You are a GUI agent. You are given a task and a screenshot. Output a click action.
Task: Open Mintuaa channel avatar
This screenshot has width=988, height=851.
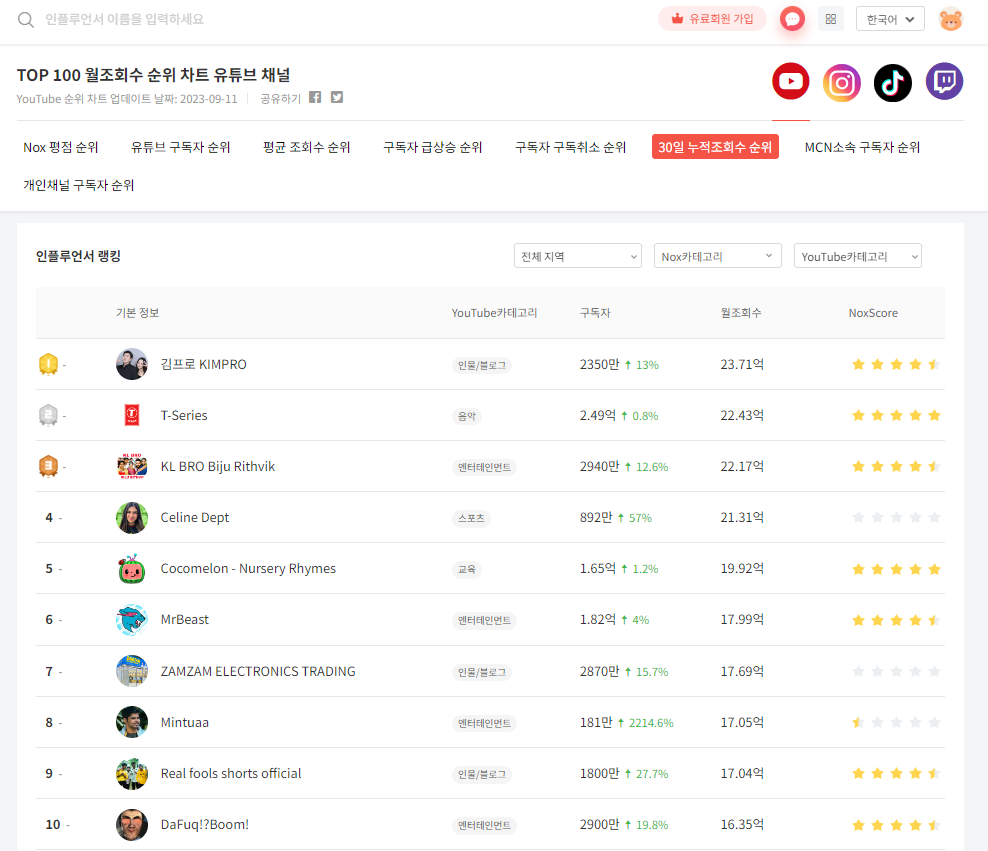[132, 722]
